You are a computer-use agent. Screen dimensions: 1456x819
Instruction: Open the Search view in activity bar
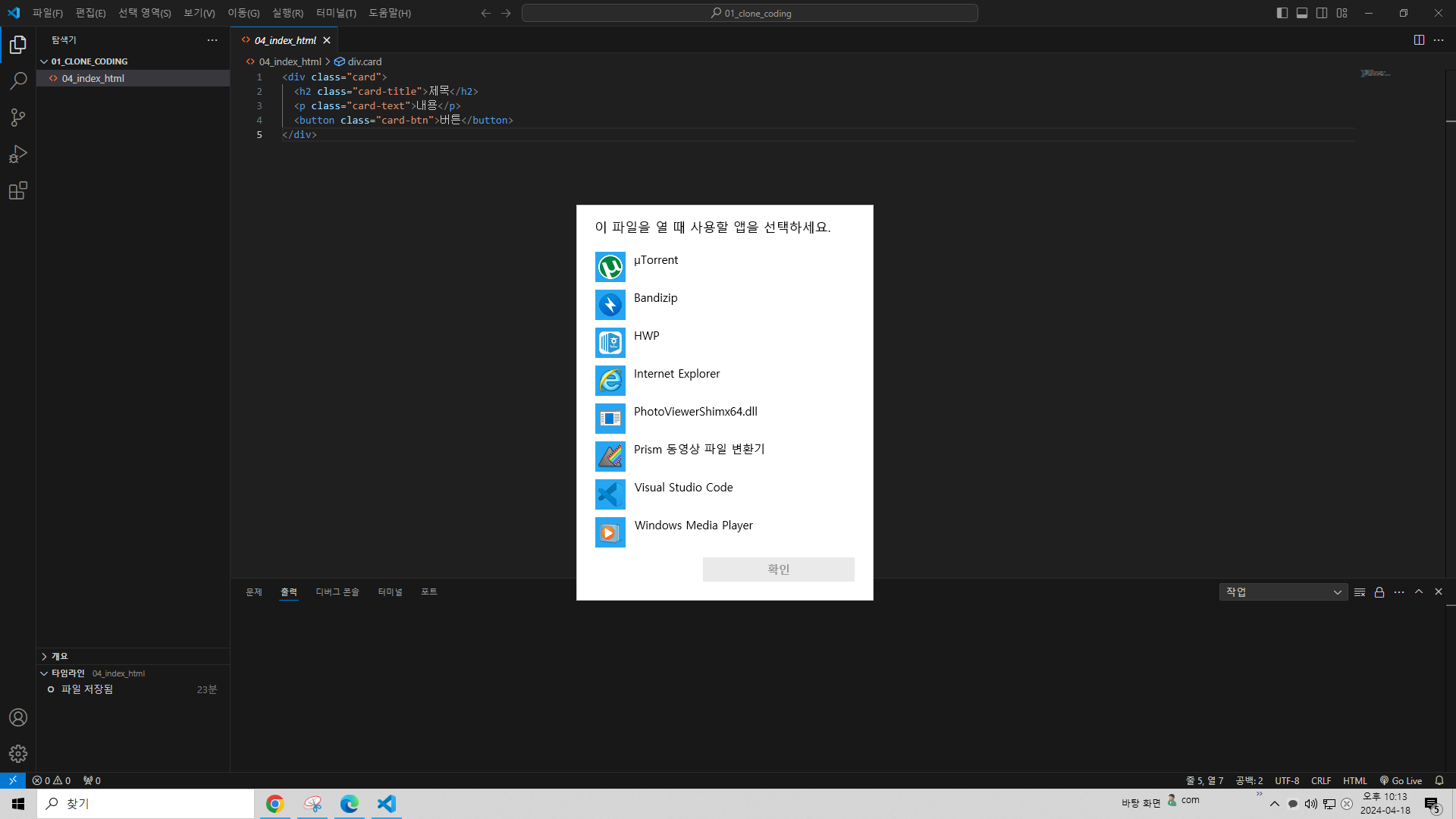pyautogui.click(x=18, y=81)
